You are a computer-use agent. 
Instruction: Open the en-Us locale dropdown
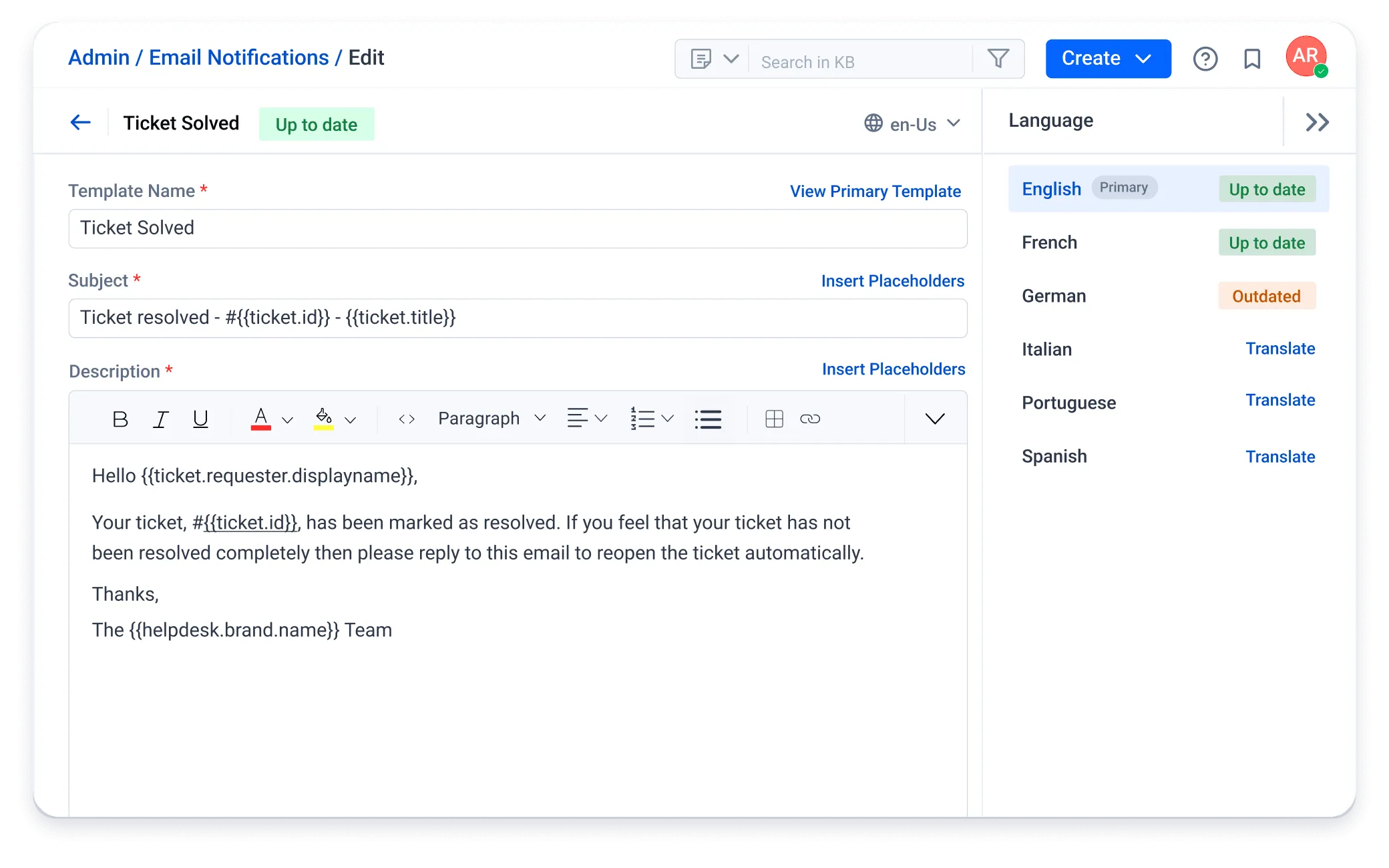912,124
